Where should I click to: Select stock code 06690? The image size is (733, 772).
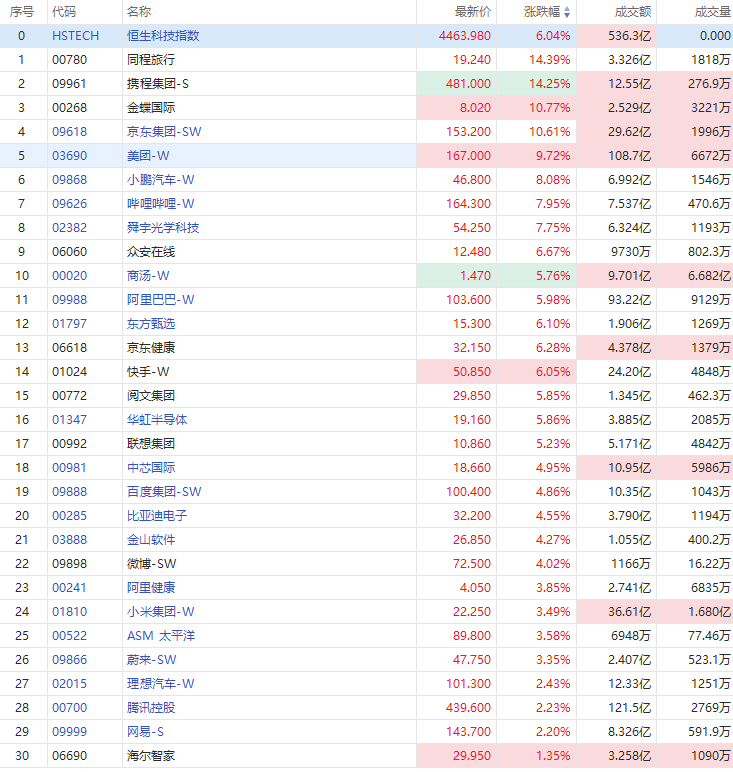click(x=69, y=756)
